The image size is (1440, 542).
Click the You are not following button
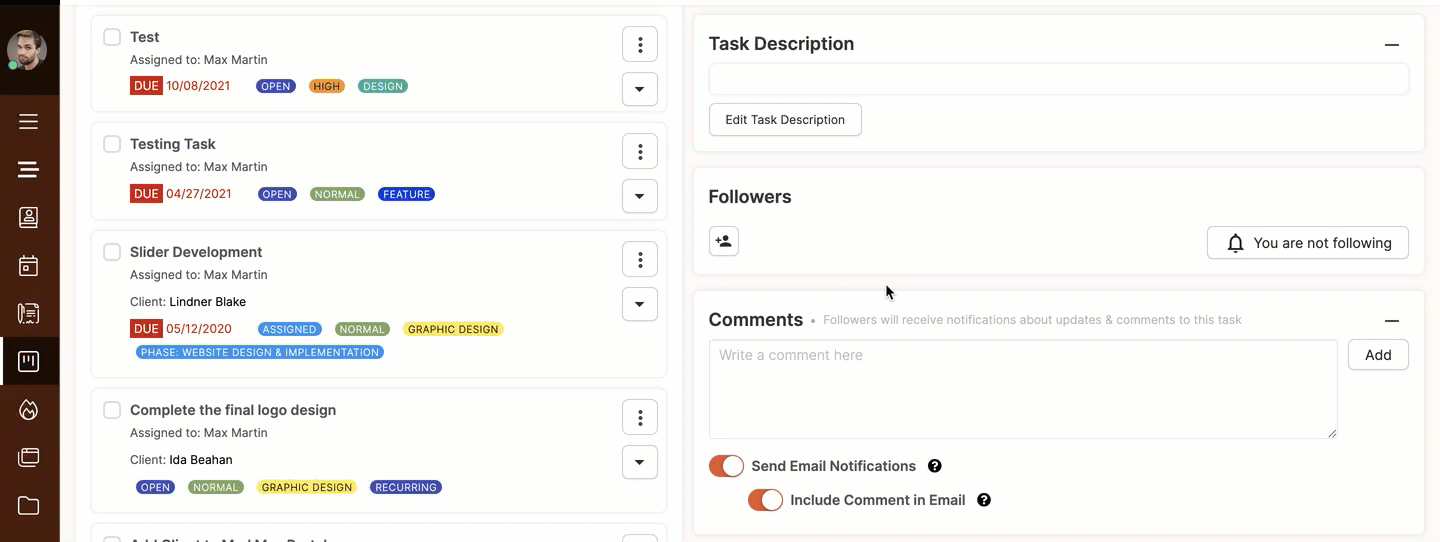coord(1308,243)
